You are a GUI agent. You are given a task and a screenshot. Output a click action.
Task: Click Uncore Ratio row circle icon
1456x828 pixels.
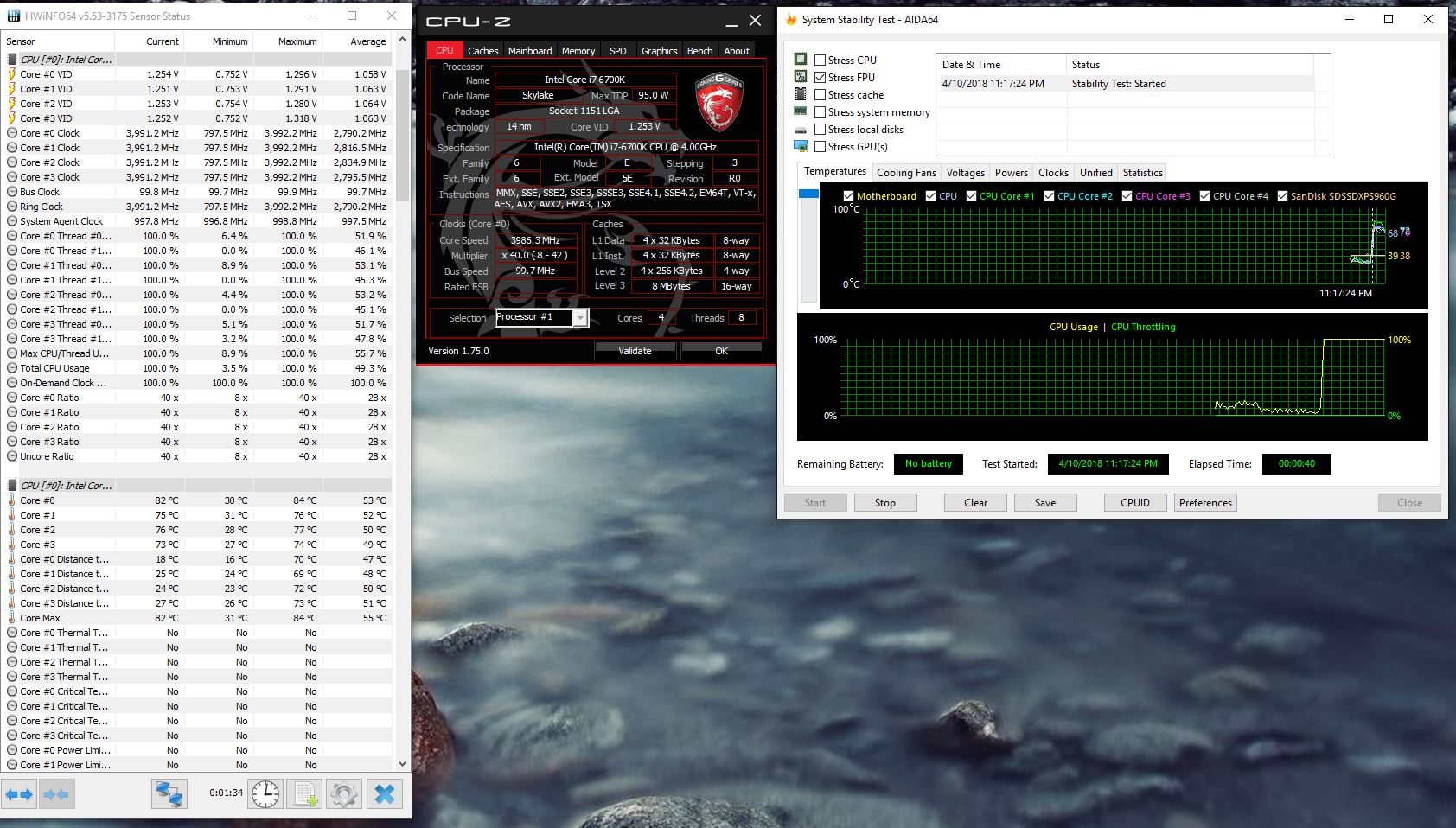[12, 456]
